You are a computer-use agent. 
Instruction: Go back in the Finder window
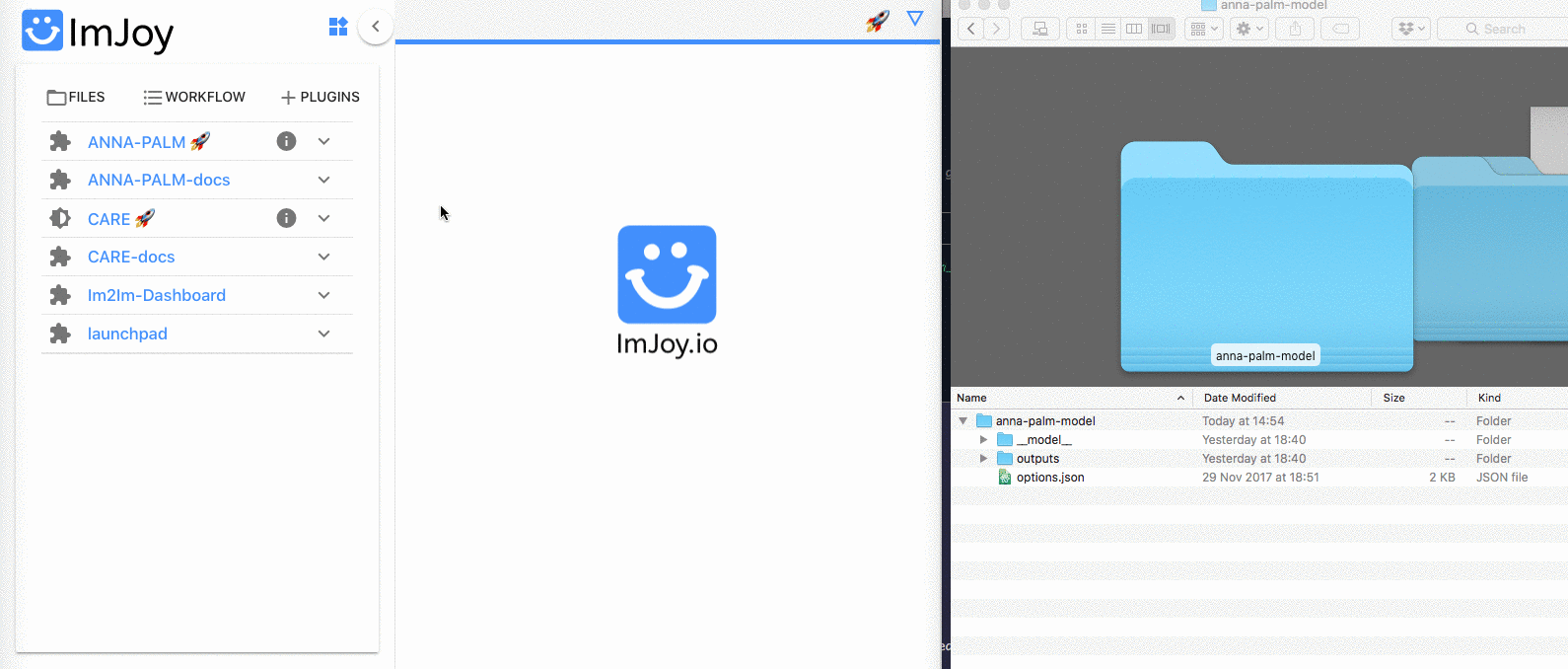click(971, 29)
